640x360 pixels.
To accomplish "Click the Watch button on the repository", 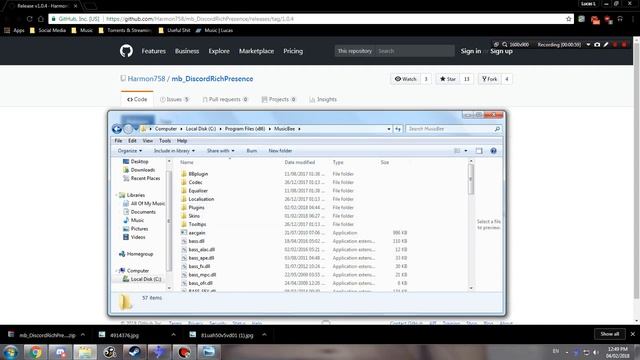I will click(x=405, y=79).
